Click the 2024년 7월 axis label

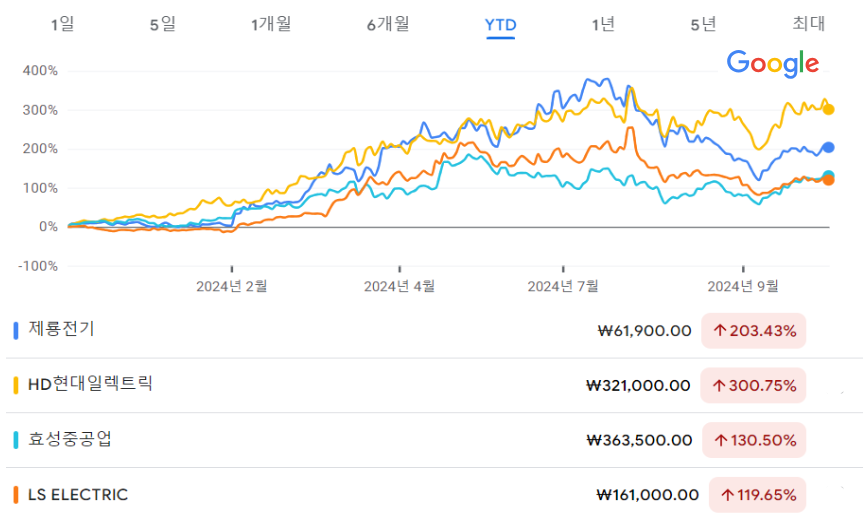tap(563, 286)
